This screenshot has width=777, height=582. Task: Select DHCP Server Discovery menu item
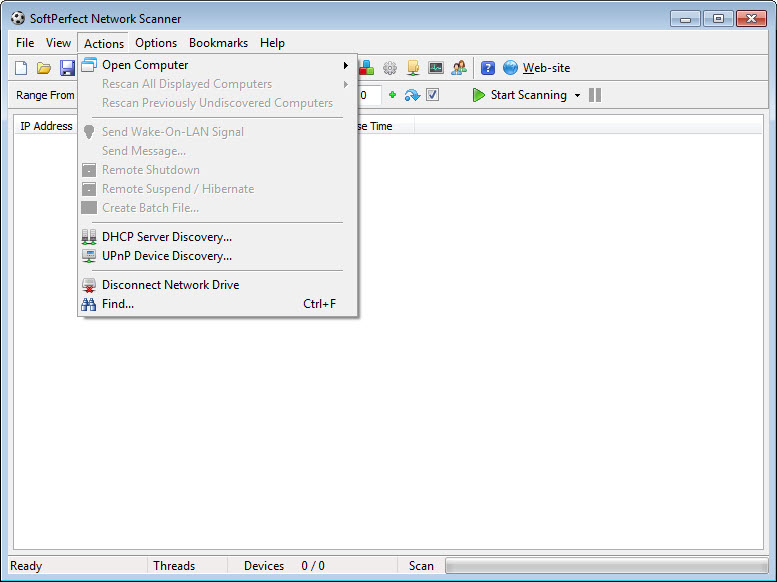click(218, 237)
